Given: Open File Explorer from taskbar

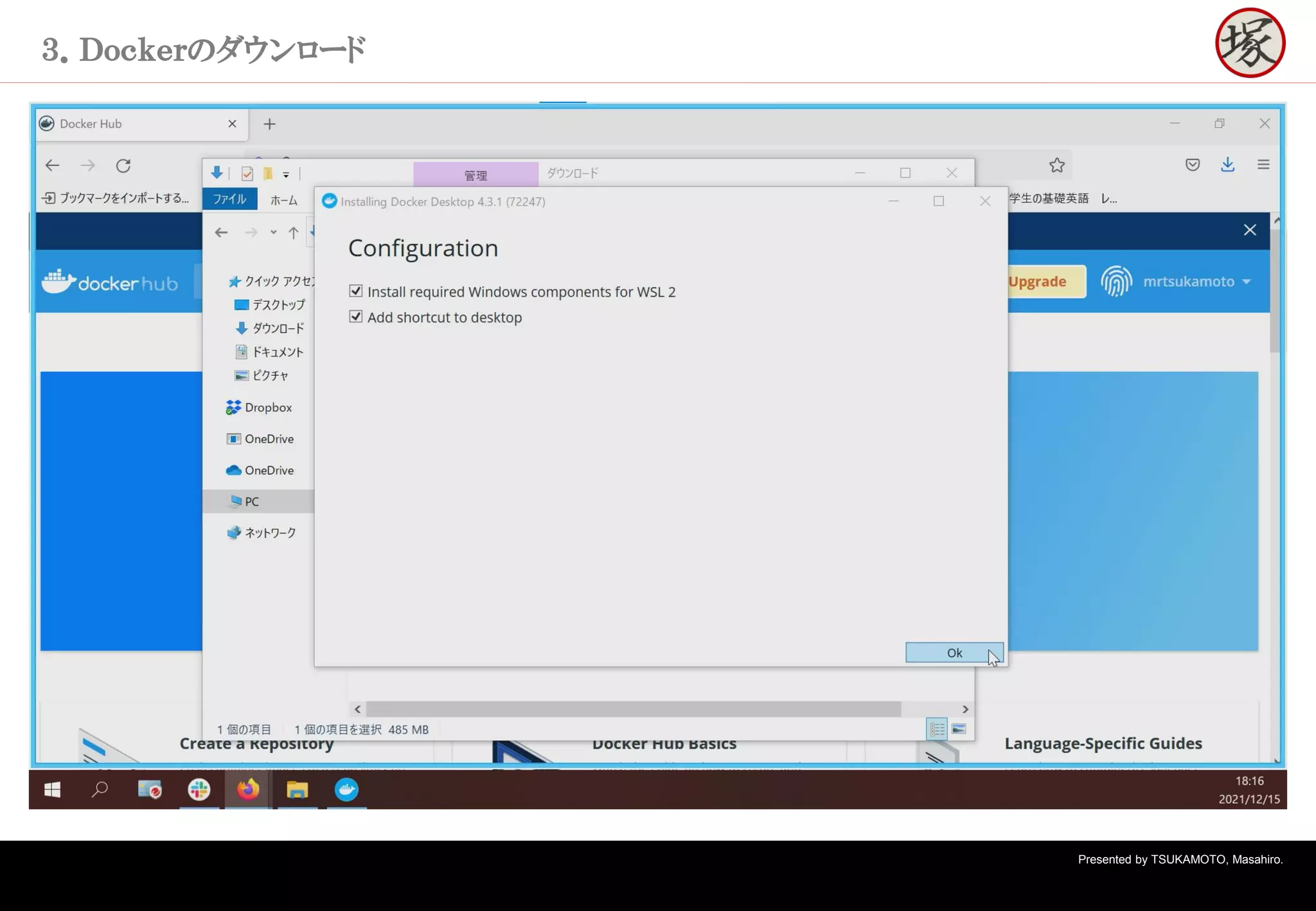Looking at the screenshot, I should [x=297, y=790].
